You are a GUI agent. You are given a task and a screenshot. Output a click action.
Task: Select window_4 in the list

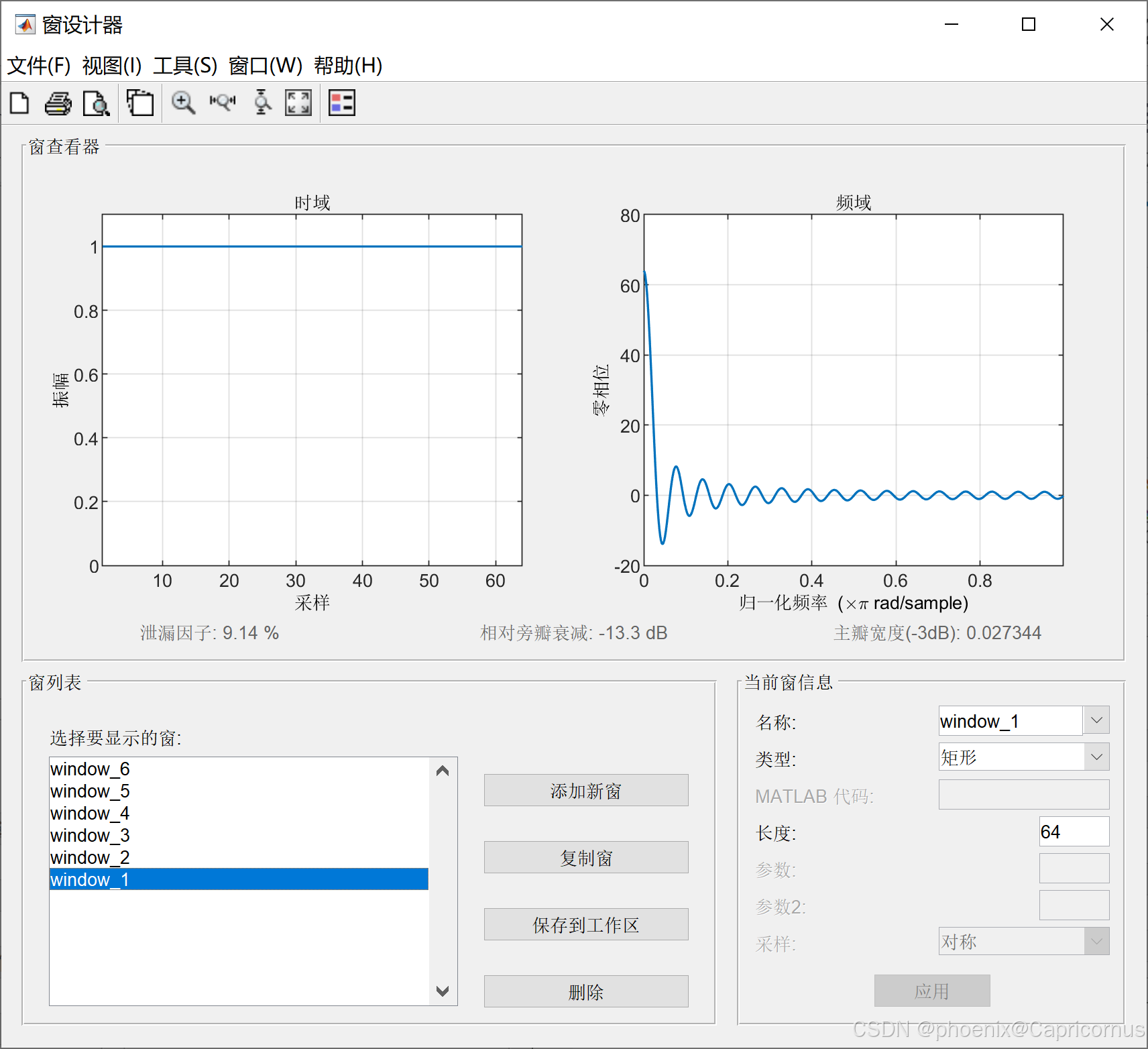click(x=239, y=813)
